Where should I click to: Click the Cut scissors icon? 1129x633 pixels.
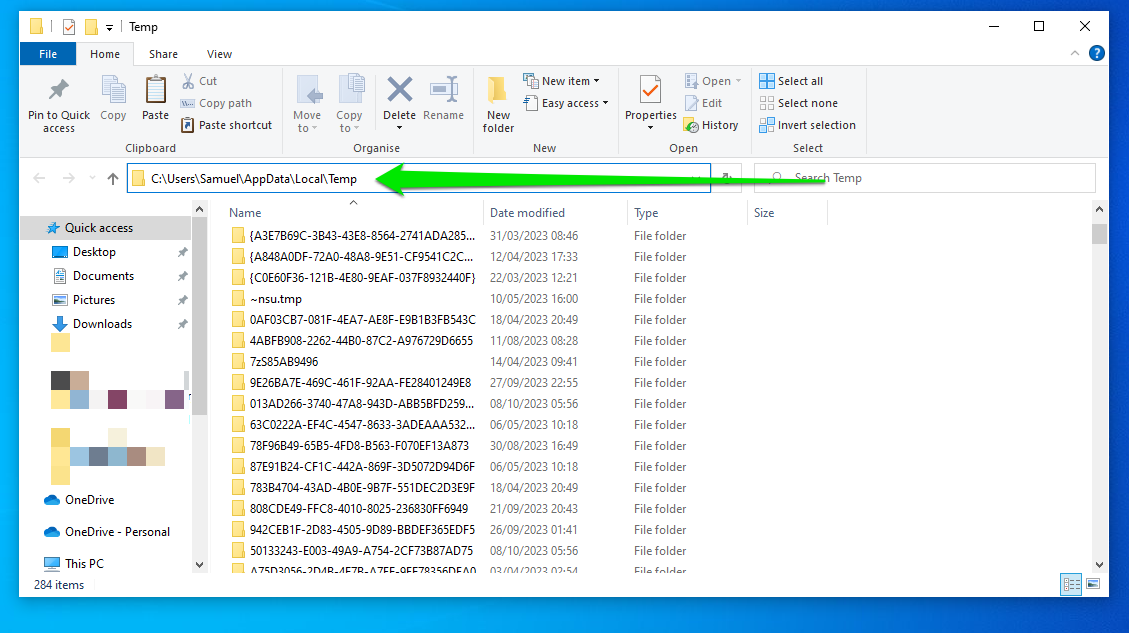188,81
